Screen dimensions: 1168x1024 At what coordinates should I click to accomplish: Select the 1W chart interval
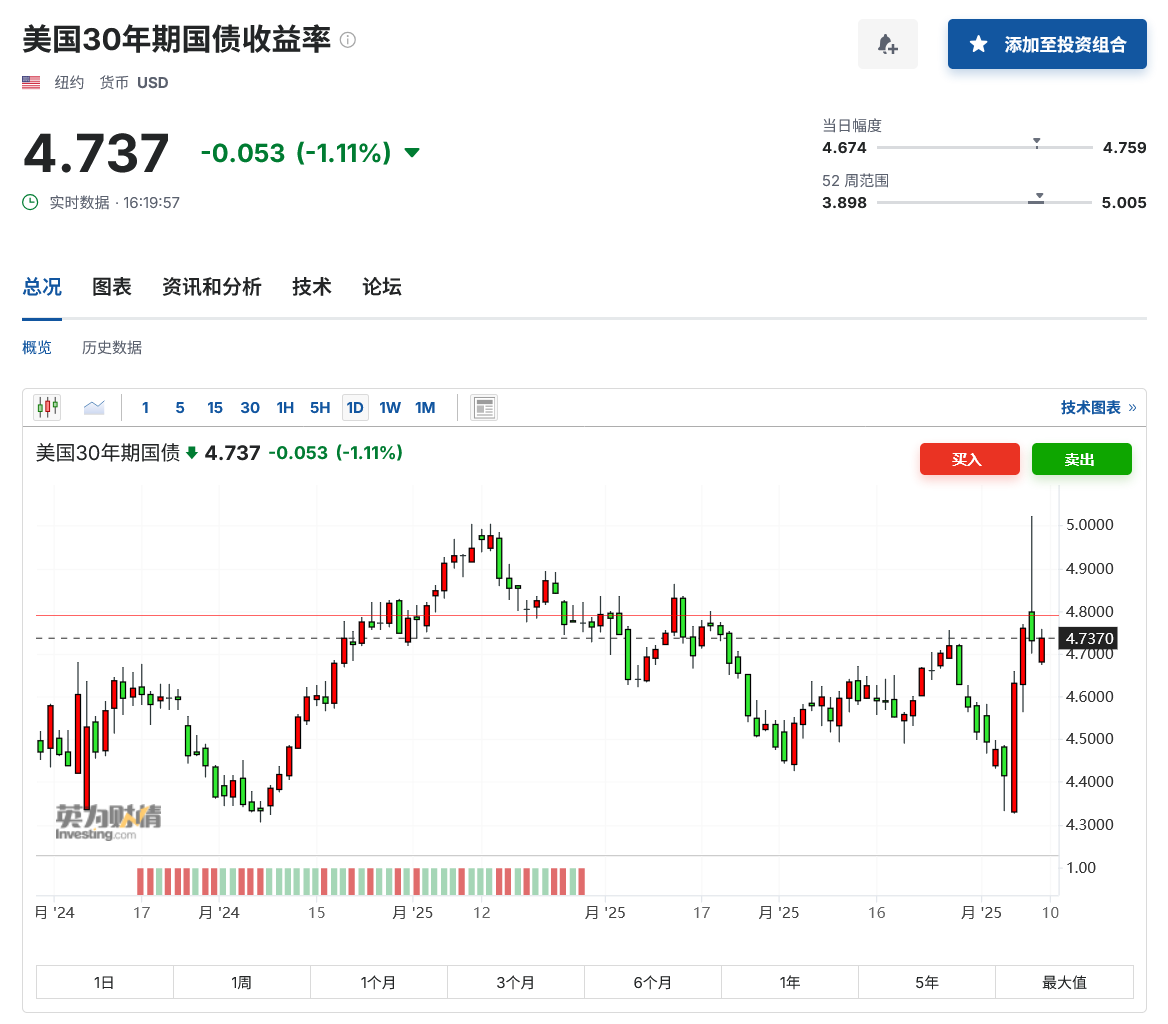[x=390, y=407]
